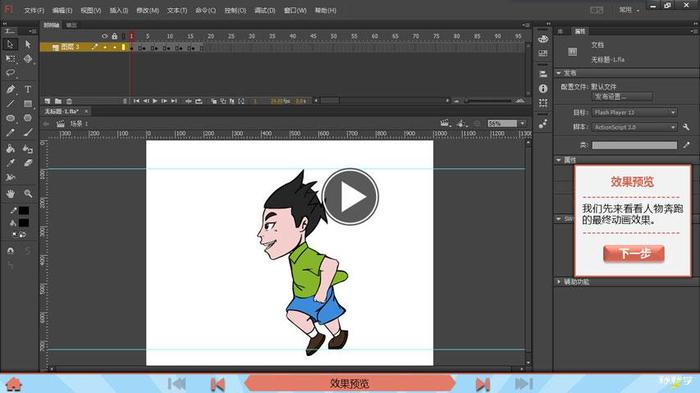700x393 pixels.
Task: Select the Hand tool
Action: [x=10, y=193]
